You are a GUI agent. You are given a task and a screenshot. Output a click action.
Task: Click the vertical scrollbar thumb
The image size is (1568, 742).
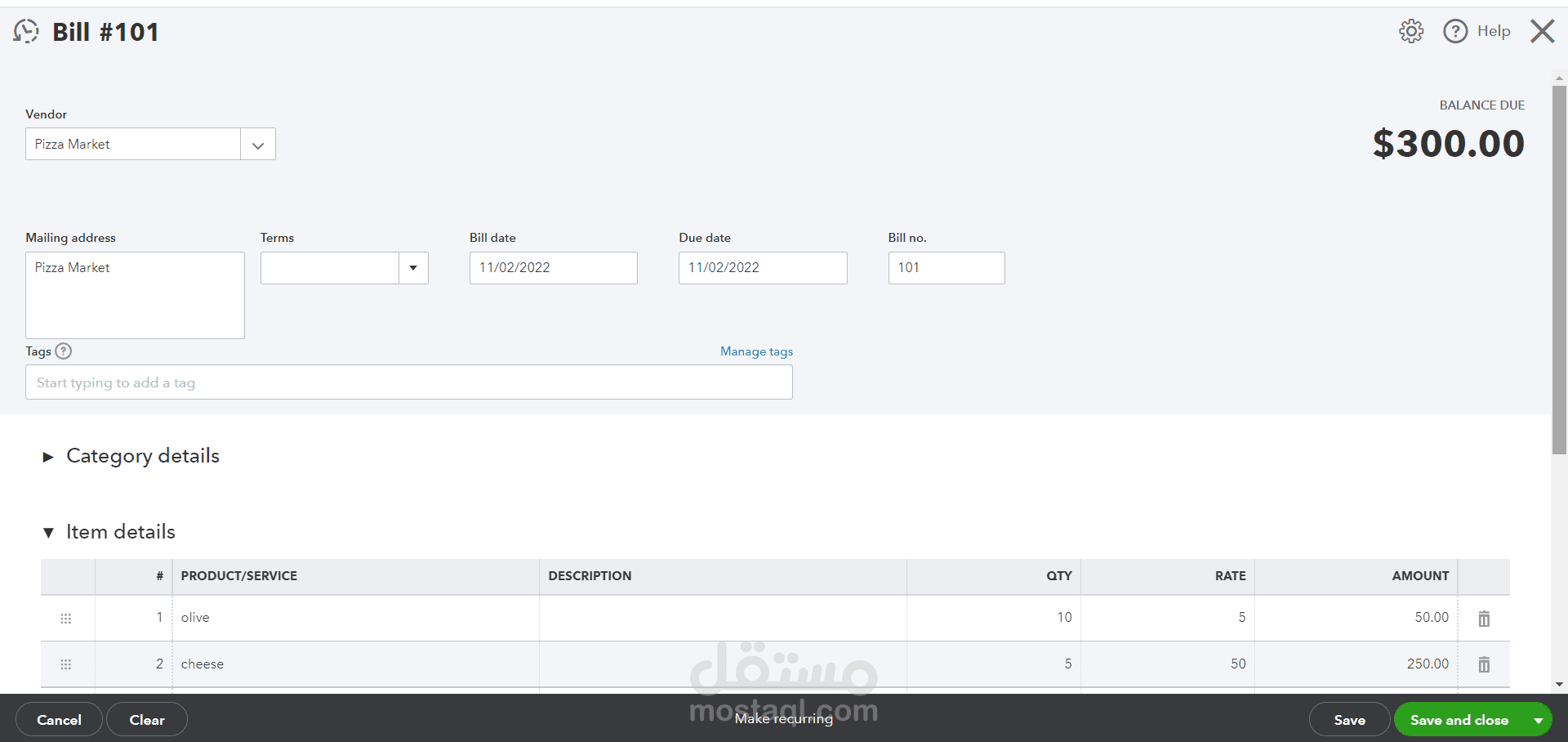pyautogui.click(x=1559, y=270)
